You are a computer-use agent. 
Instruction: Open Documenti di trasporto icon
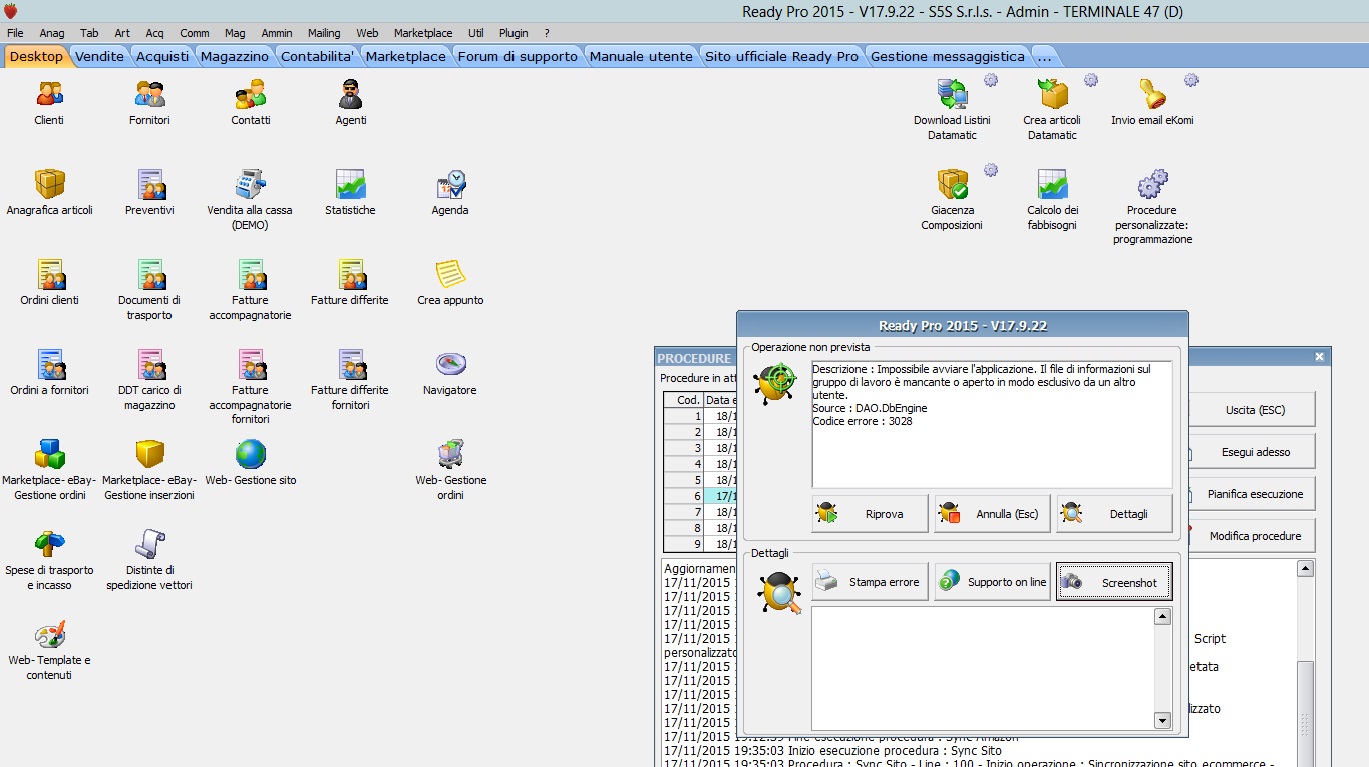click(150, 275)
